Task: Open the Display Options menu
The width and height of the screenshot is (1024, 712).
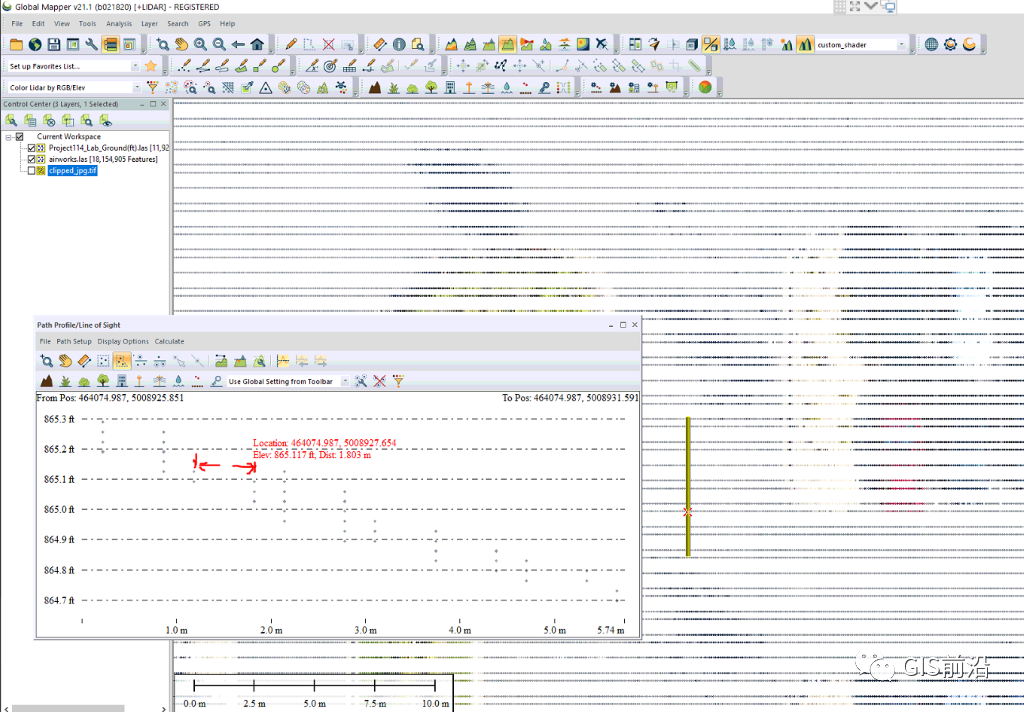Action: tap(123, 341)
